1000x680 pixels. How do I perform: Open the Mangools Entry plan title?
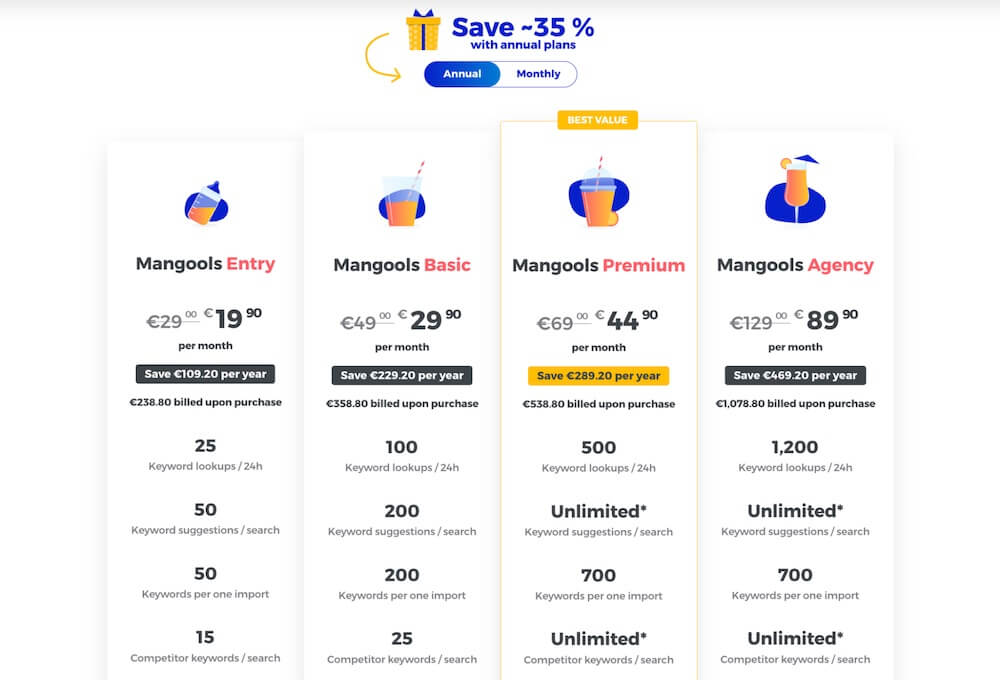point(205,263)
